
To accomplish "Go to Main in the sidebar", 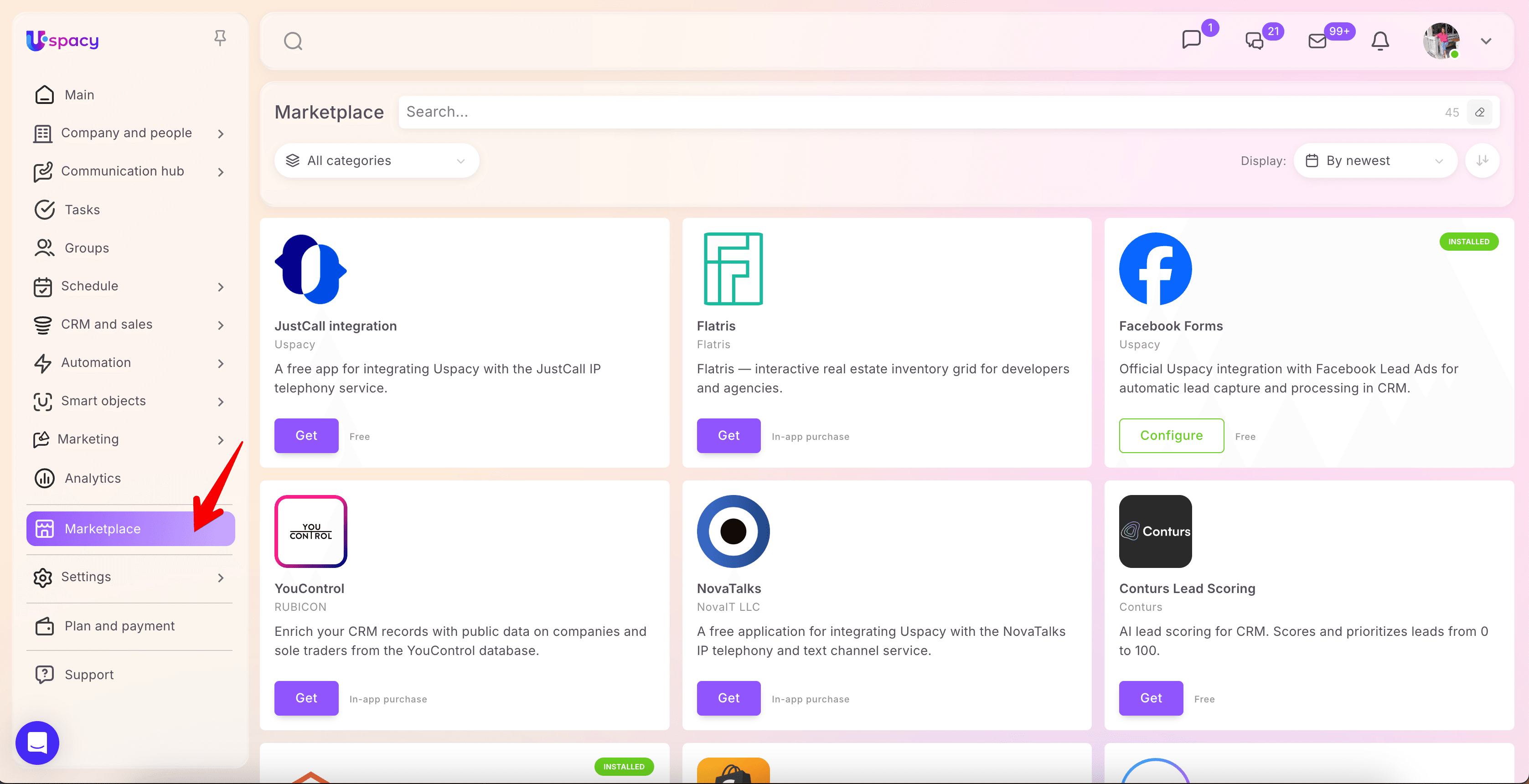I will 79,95.
